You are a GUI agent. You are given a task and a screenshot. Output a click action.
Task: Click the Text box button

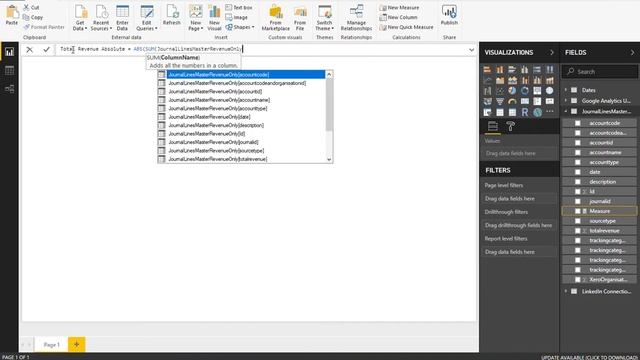click(239, 7)
